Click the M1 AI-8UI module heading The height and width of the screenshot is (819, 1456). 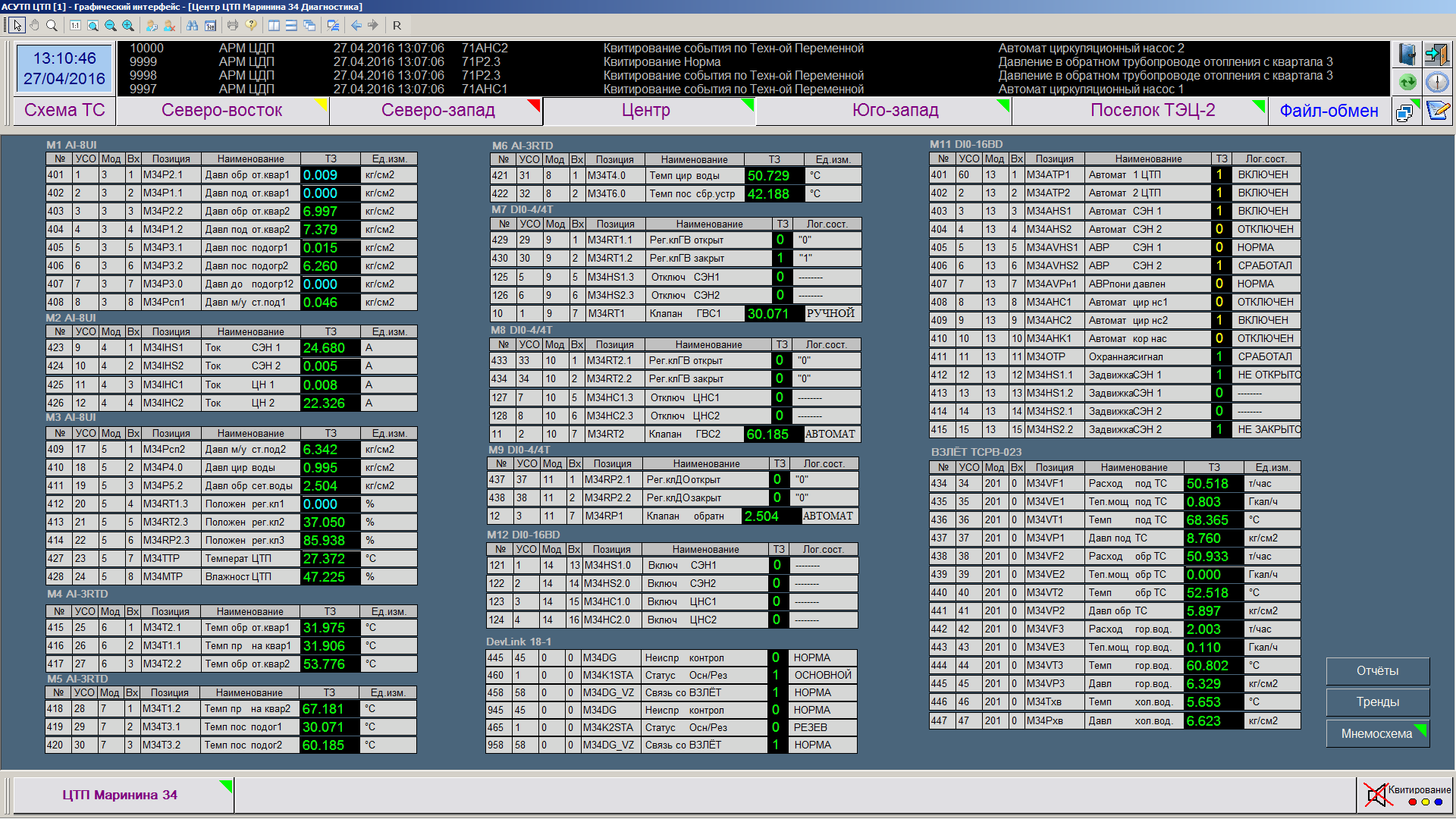click(x=71, y=145)
